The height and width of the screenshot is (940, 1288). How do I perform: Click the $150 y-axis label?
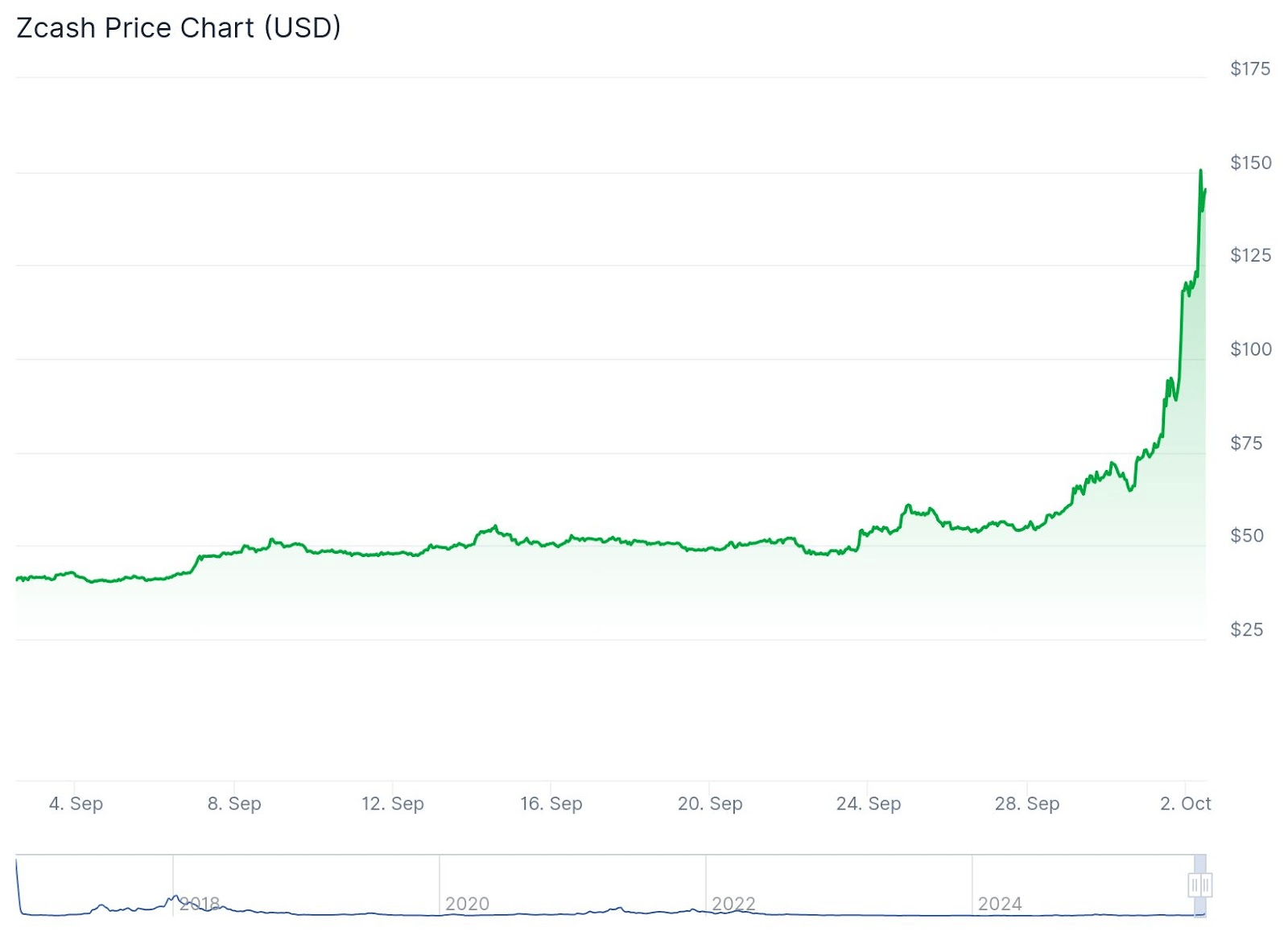tap(1251, 163)
